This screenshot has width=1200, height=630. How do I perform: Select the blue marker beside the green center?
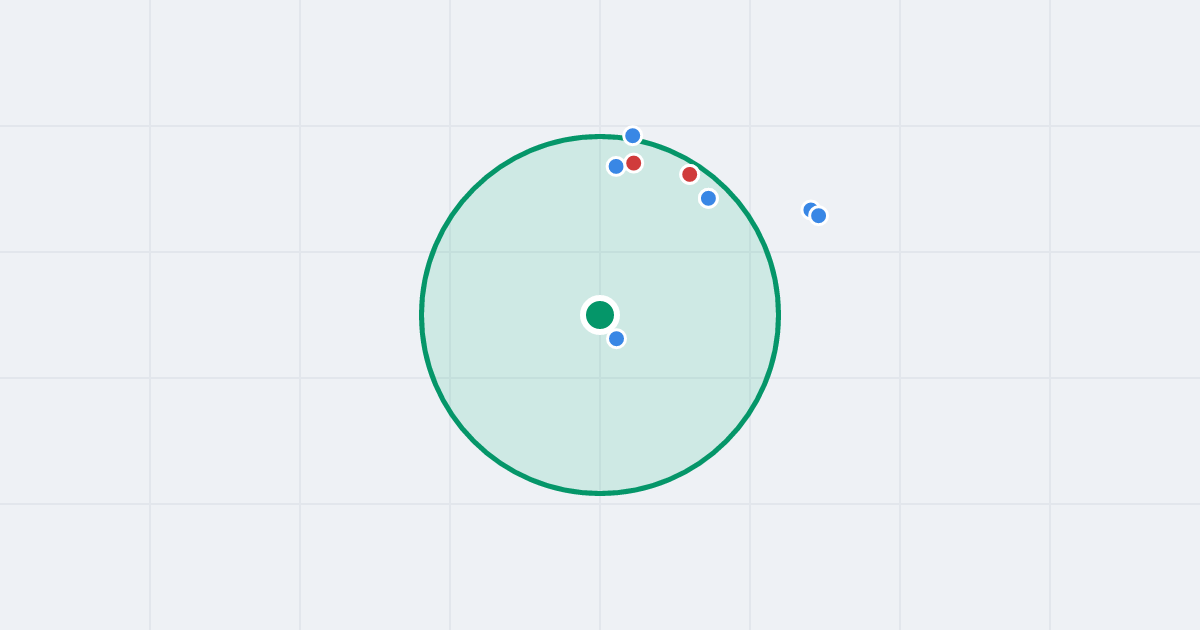[617, 339]
